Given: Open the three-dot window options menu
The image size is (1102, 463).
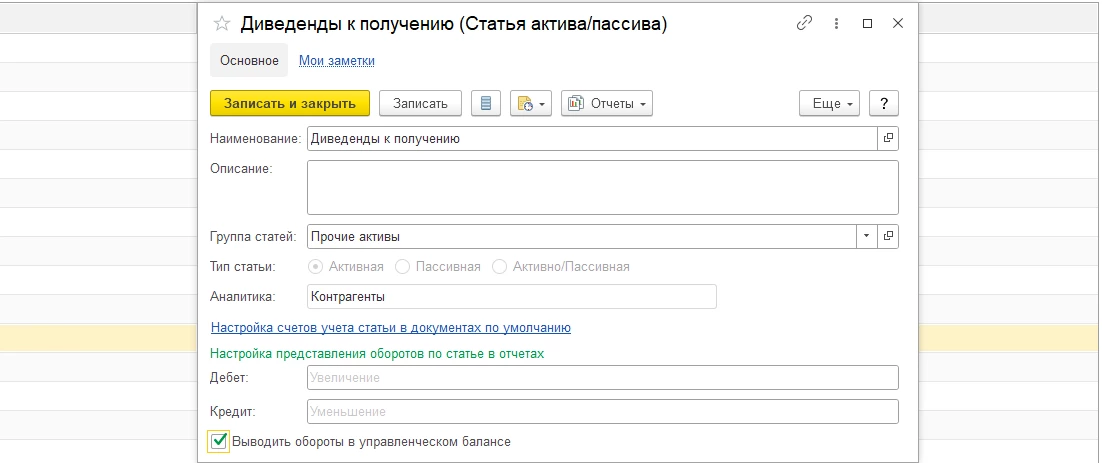Looking at the screenshot, I should 836,23.
